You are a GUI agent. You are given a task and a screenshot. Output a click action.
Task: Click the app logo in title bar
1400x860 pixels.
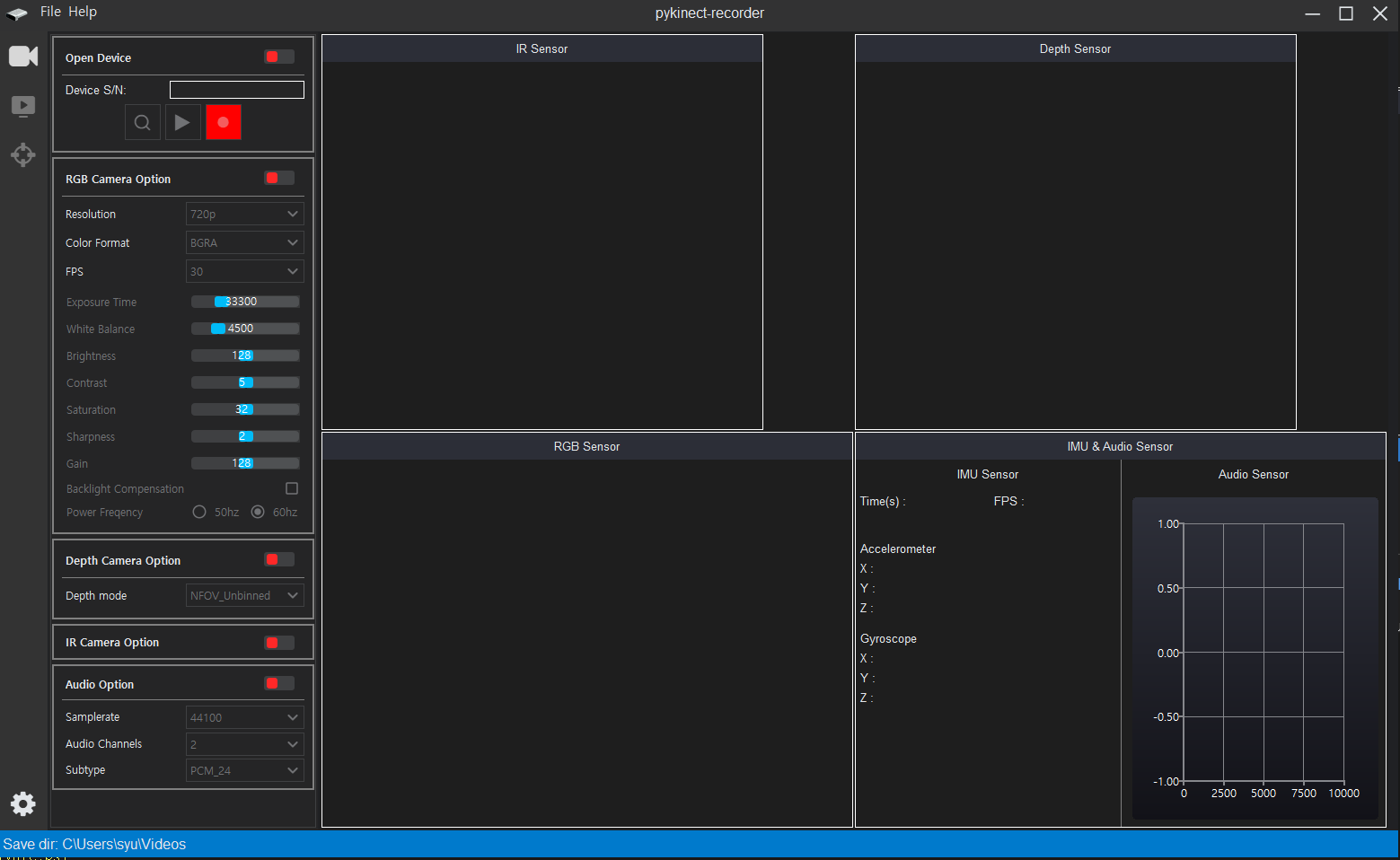pyautogui.click(x=17, y=13)
